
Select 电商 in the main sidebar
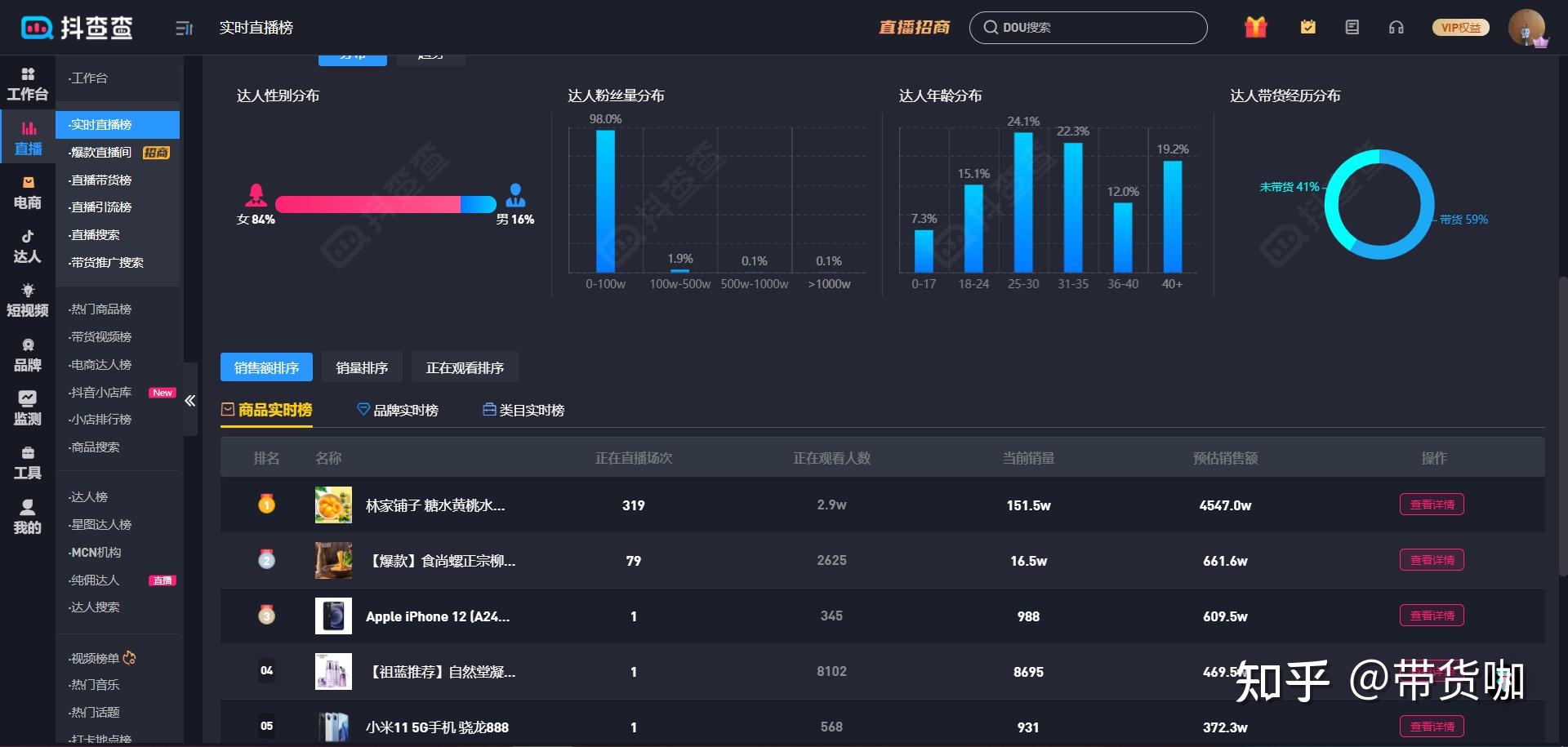coord(28,193)
